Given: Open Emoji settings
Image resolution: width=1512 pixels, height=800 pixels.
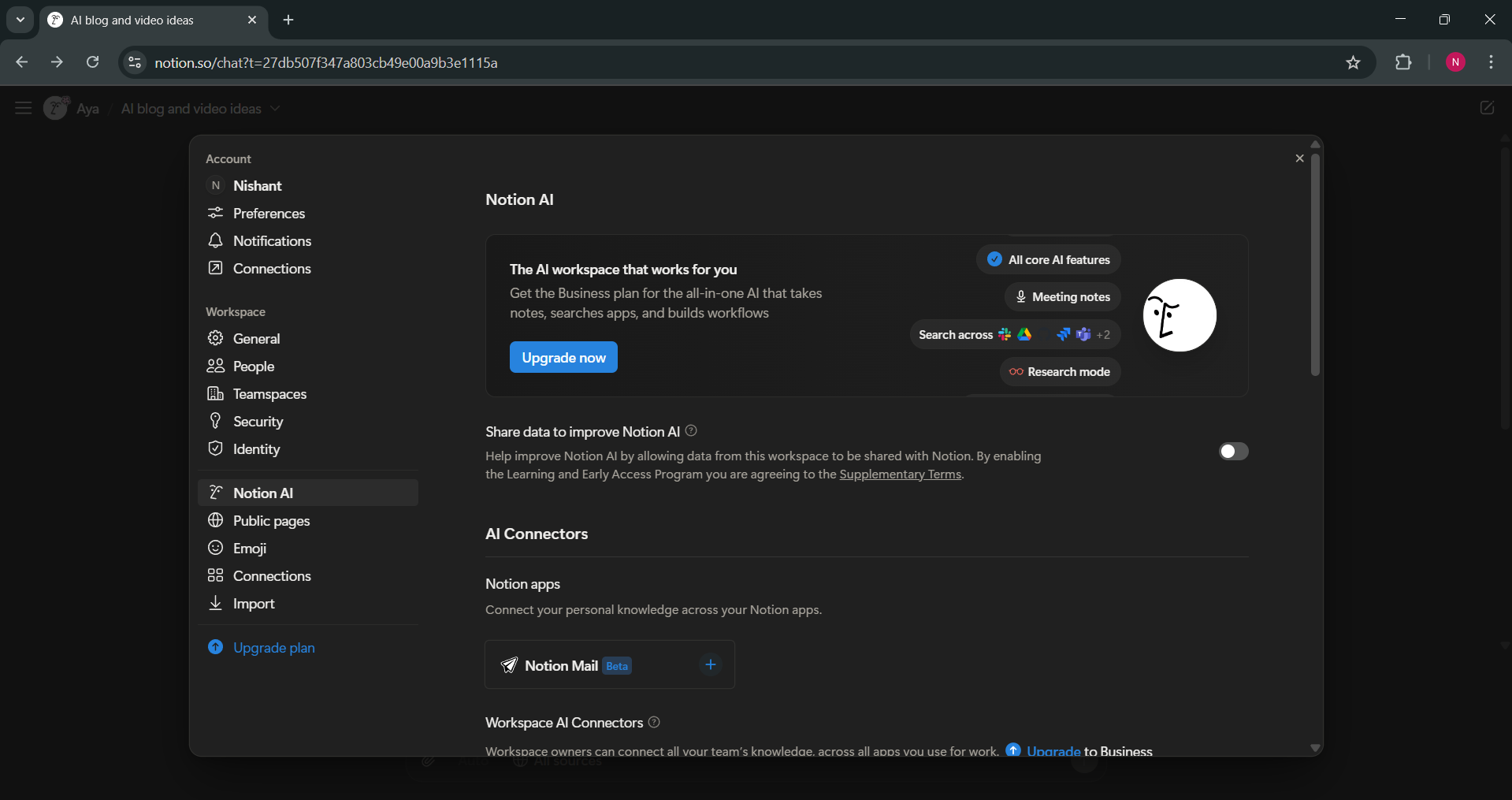Looking at the screenshot, I should click(308, 549).
